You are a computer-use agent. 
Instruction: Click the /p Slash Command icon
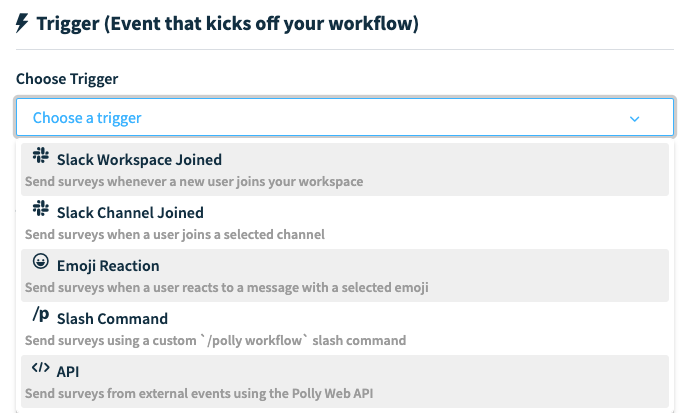coord(40,314)
